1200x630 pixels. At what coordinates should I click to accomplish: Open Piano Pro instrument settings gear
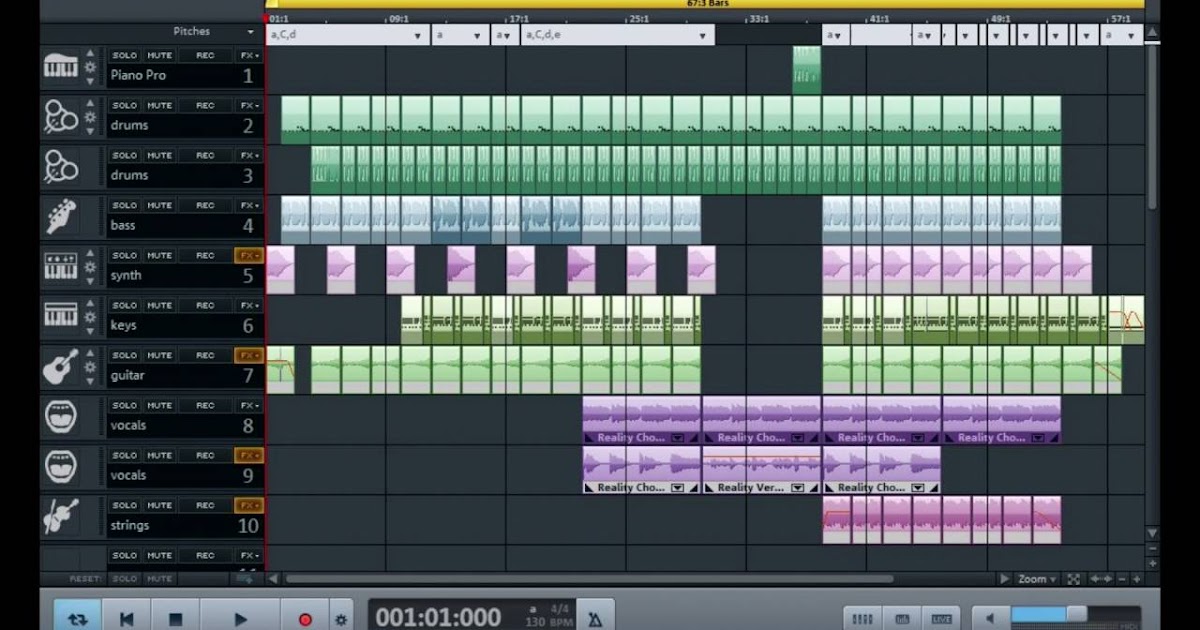click(90, 68)
